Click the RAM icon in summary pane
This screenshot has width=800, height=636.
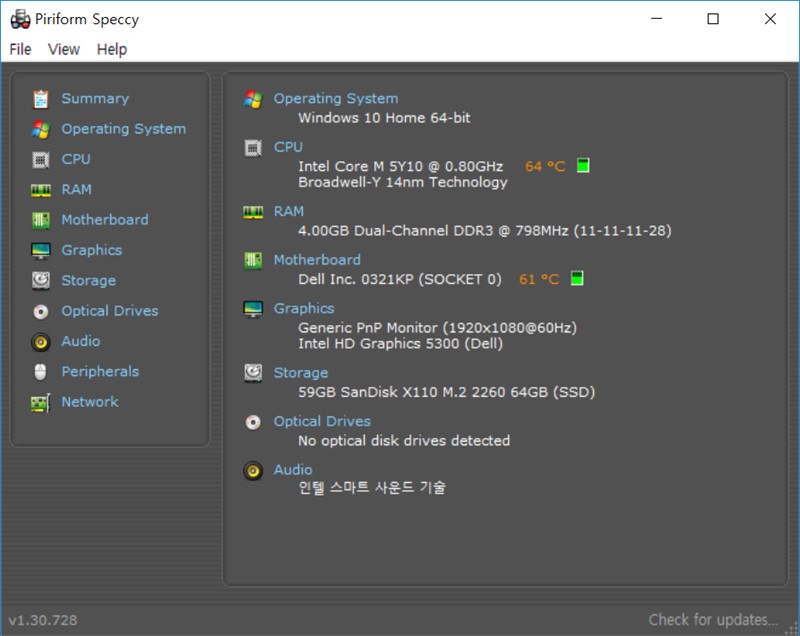(253, 212)
